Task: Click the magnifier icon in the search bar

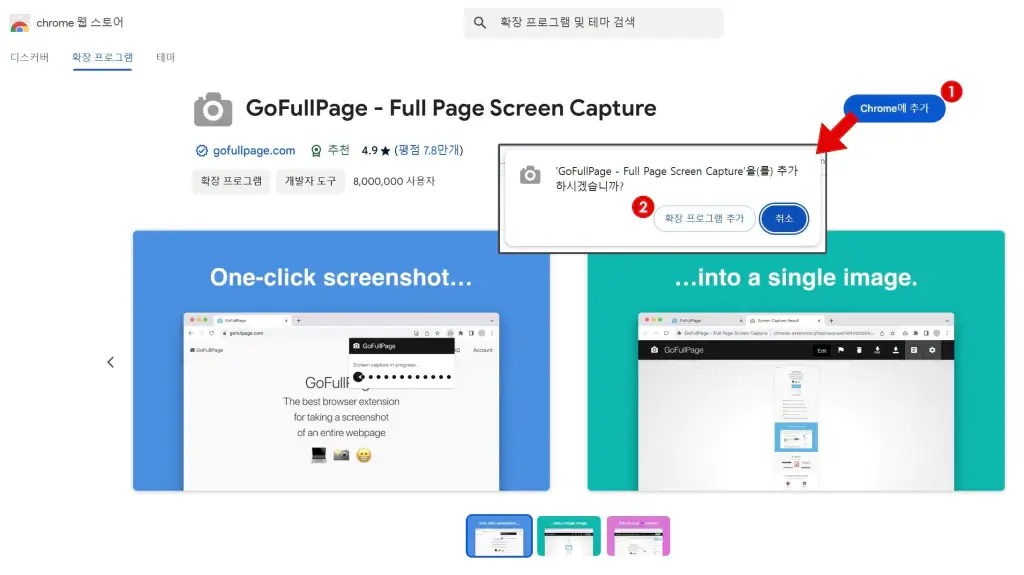Action: (x=480, y=23)
